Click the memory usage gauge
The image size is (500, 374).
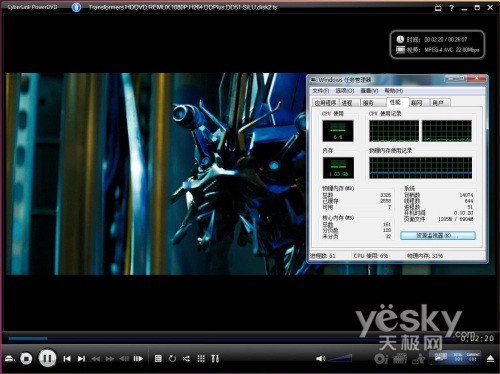(x=338, y=168)
